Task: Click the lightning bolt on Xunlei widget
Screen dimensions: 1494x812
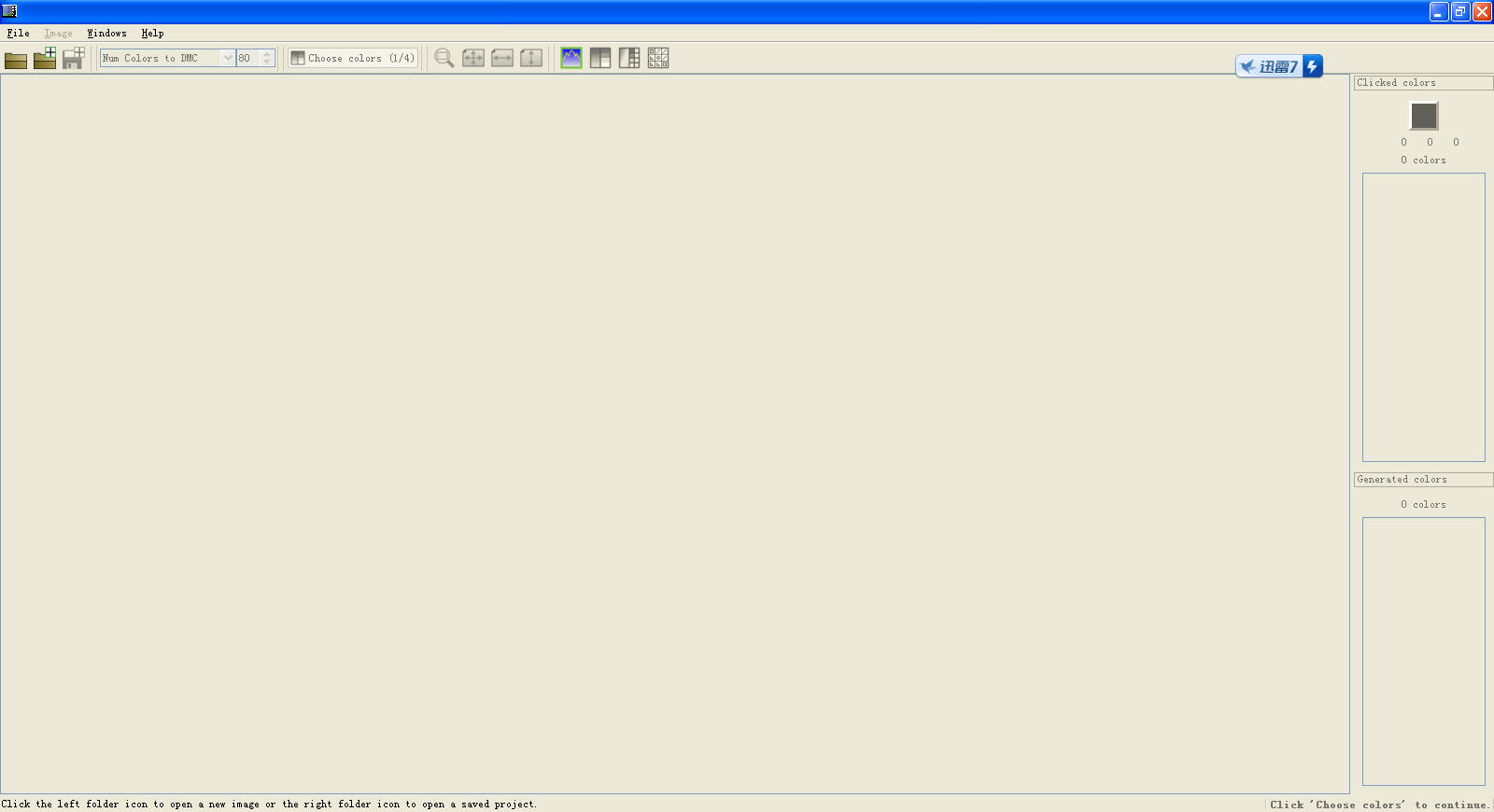Action: 1312,66
